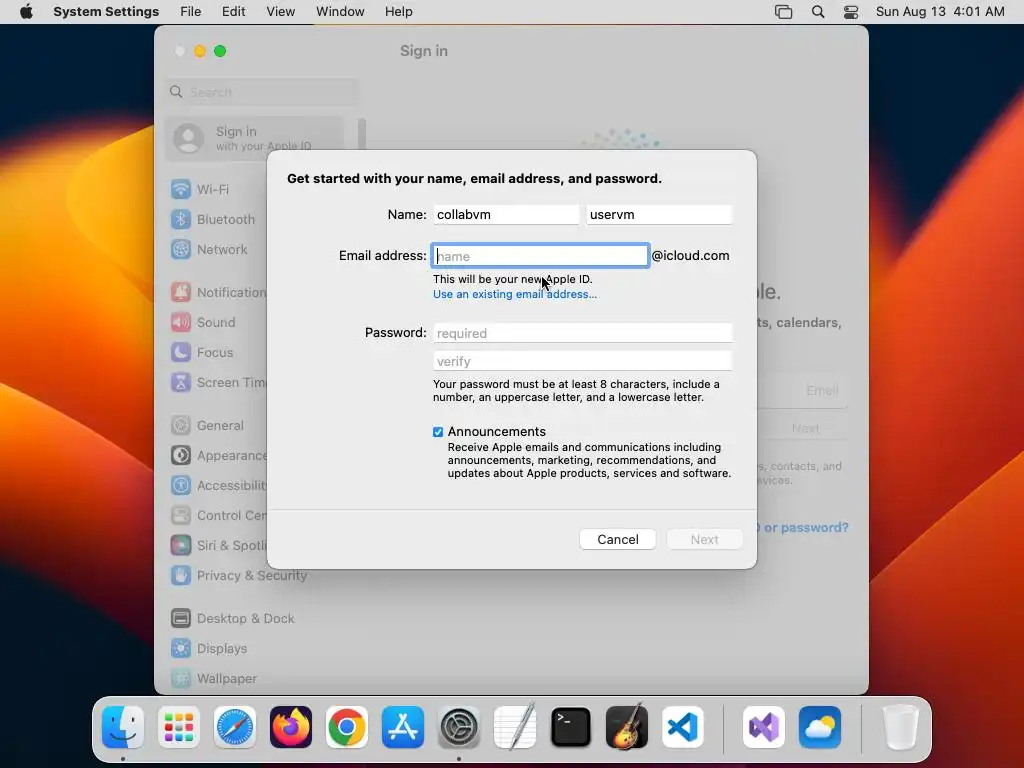1024x768 pixels.
Task: Select Sound speaker icon in sidebar
Action: [x=181, y=322]
